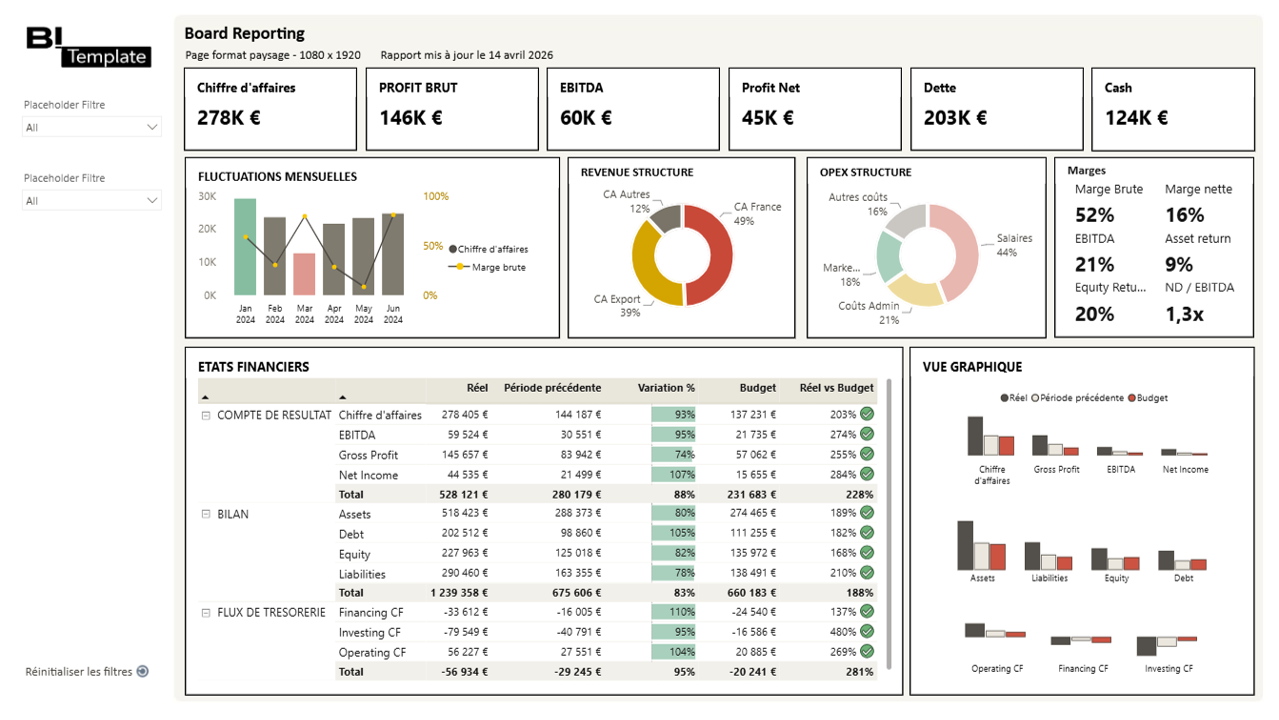Open the second Placeholder Filtre dropdown

(91, 200)
